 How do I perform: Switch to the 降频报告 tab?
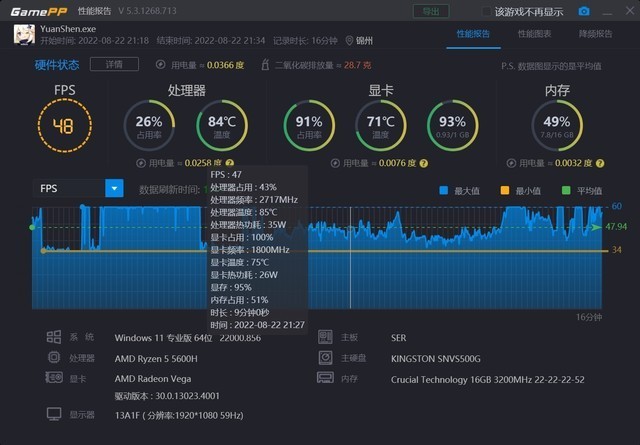tap(596, 34)
